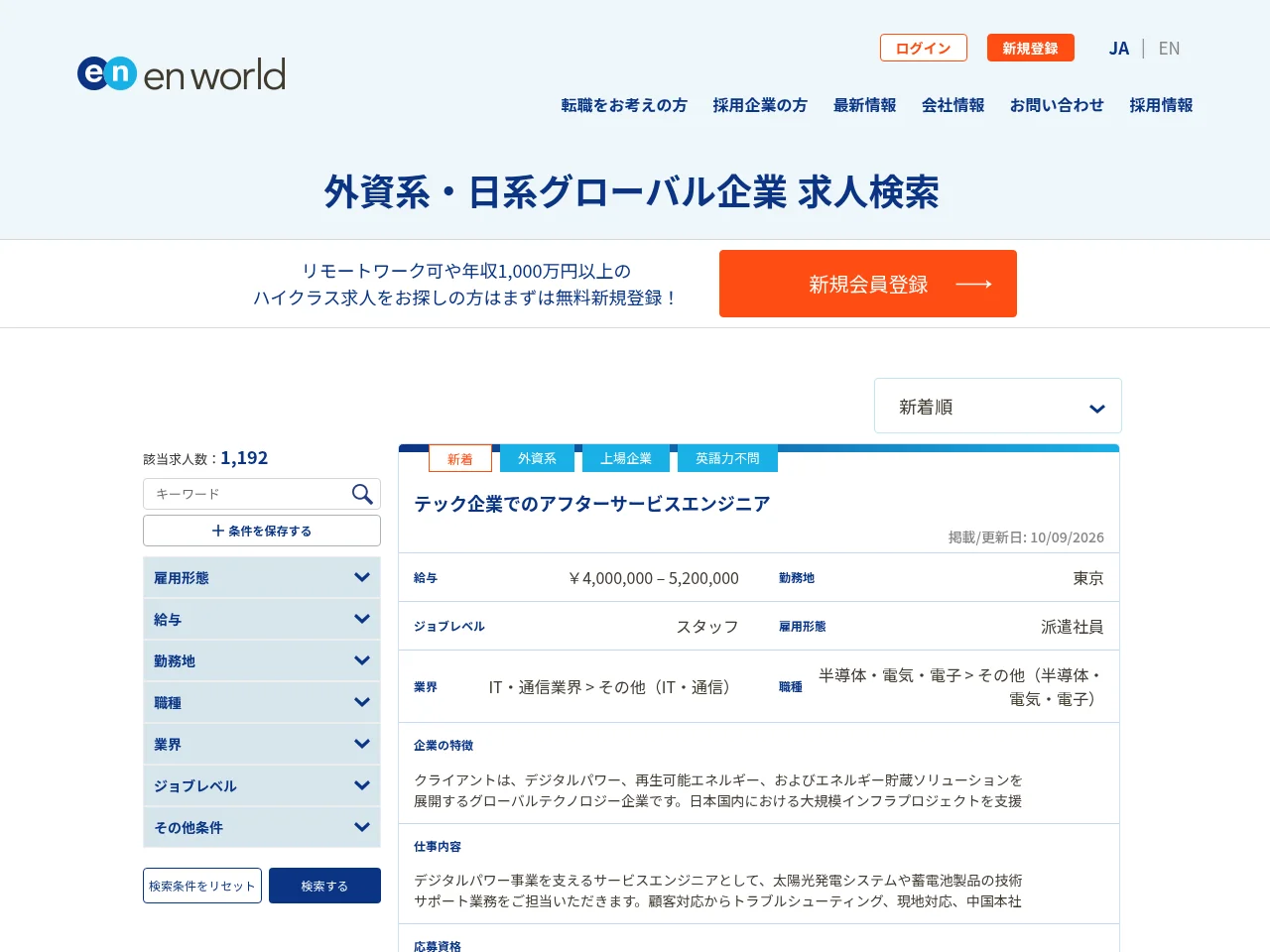Screen dimensions: 1270x952
Task: Open job title テック企業でのアフターサービスエンジニア
Action: pyautogui.click(x=592, y=504)
